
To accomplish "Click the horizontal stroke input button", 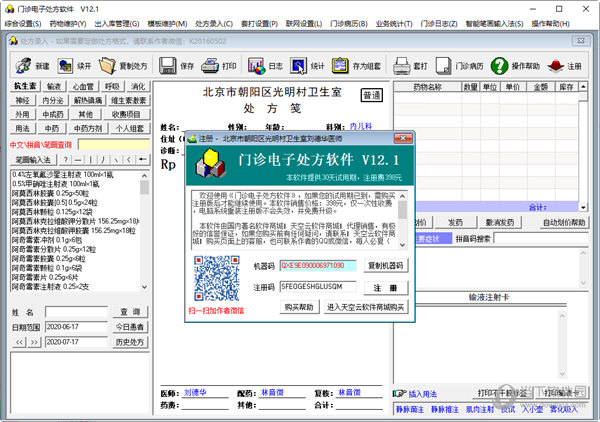I will click(78, 159).
